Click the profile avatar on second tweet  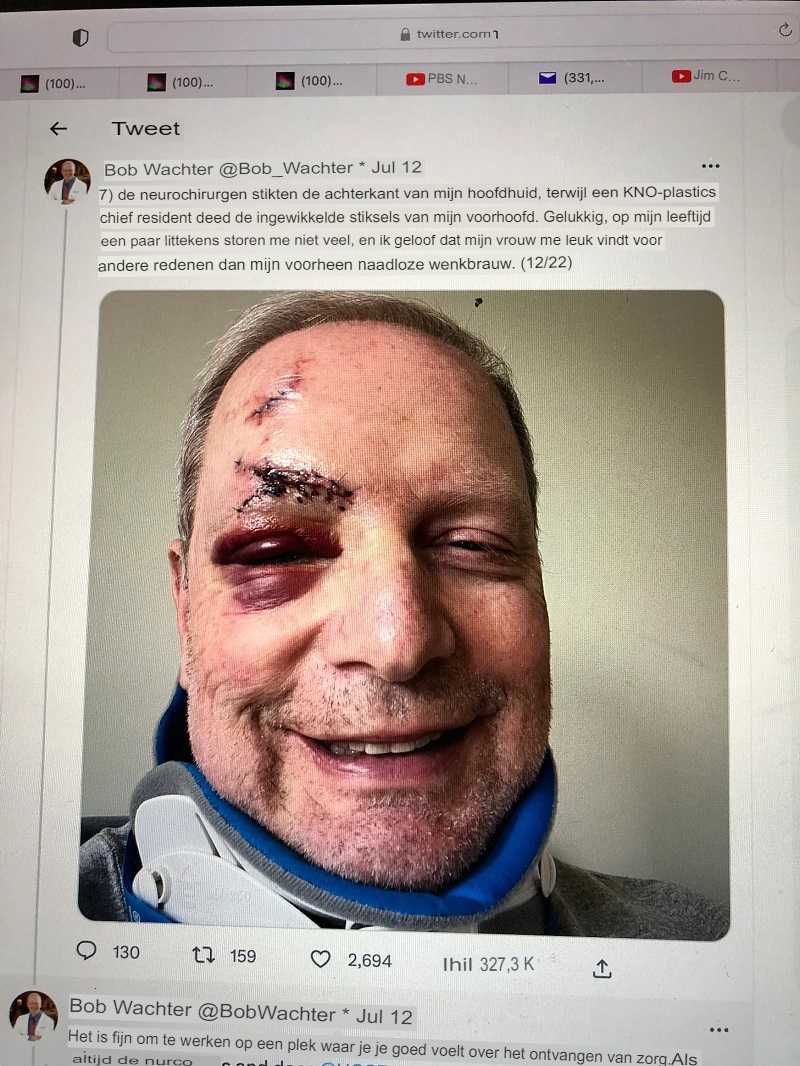[x=33, y=1016]
